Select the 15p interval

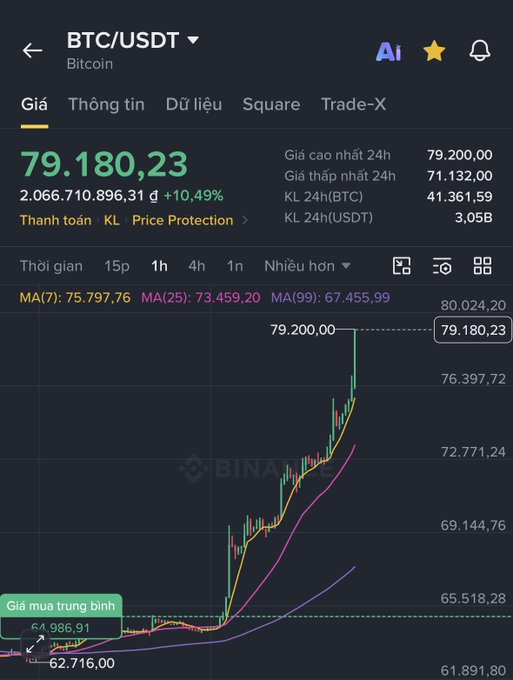coord(117,266)
